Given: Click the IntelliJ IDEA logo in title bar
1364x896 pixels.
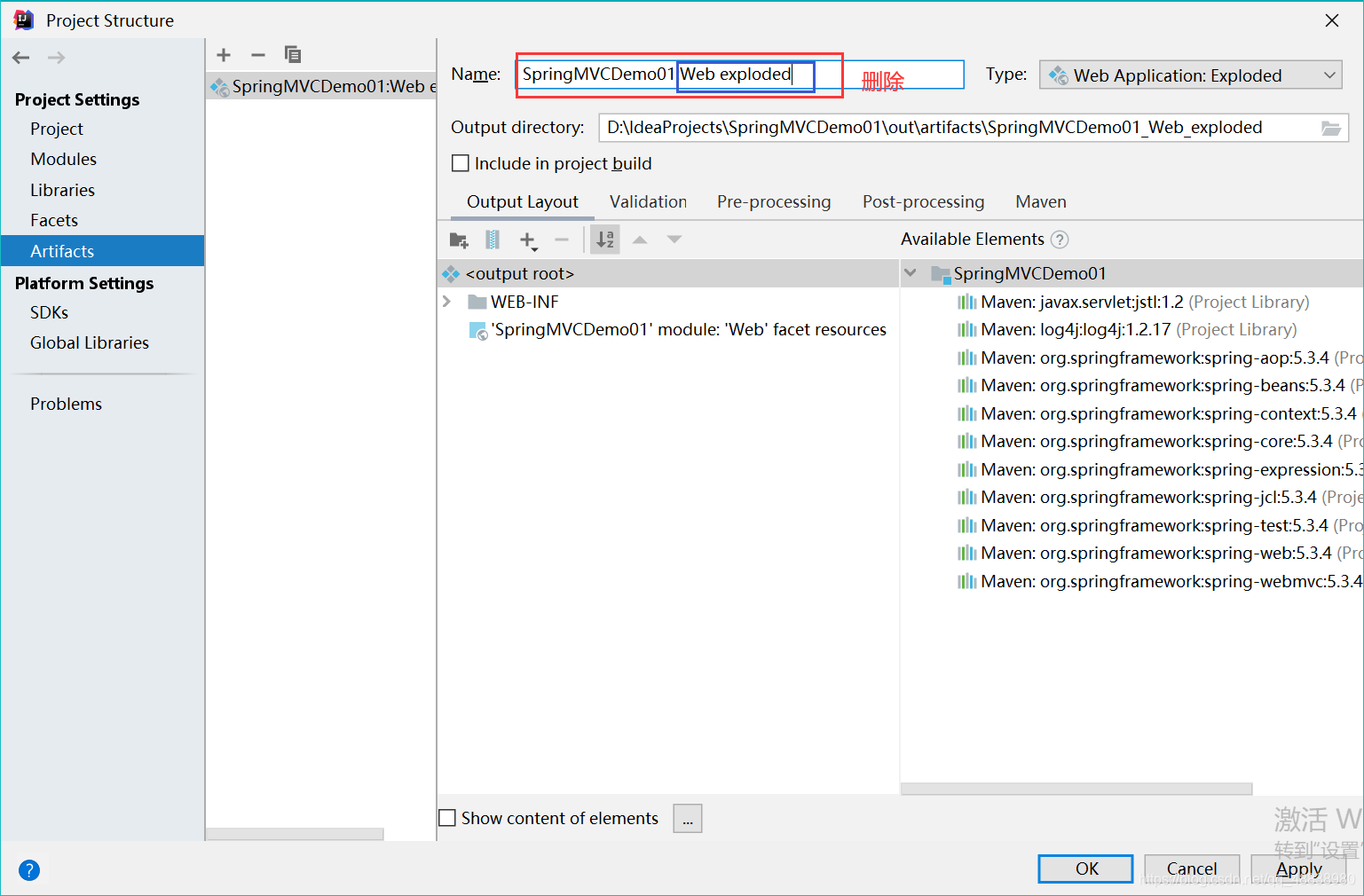Looking at the screenshot, I should (24, 20).
